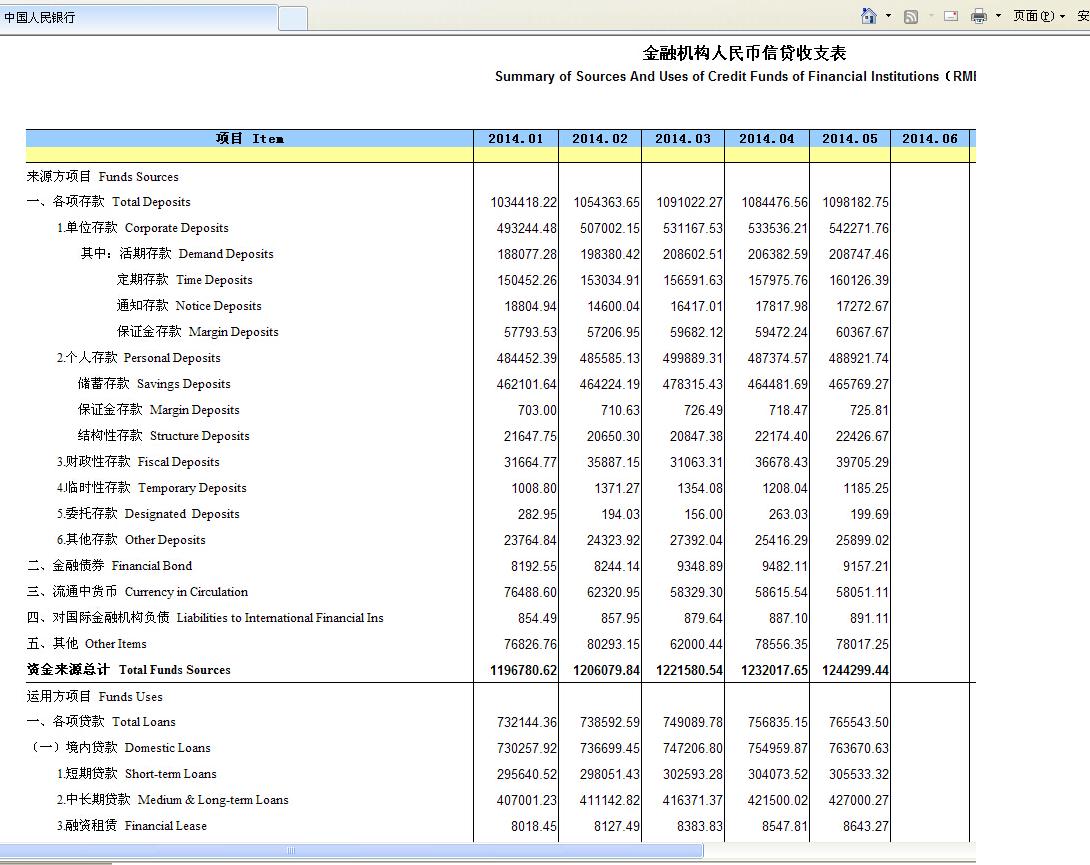
Task: Expand the Home button dropdown arrow
Action: [x=888, y=16]
